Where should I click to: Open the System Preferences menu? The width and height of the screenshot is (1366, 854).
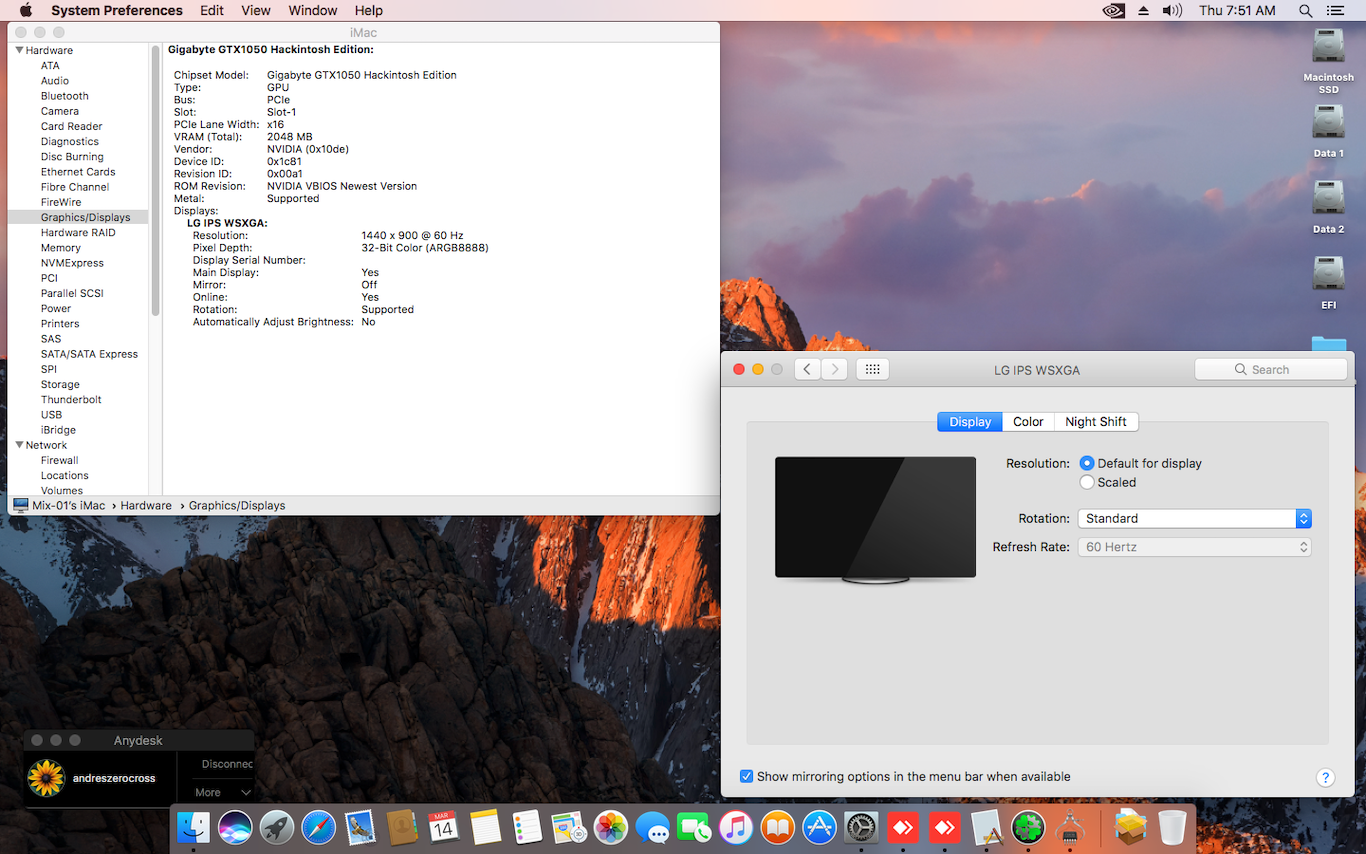(x=117, y=11)
